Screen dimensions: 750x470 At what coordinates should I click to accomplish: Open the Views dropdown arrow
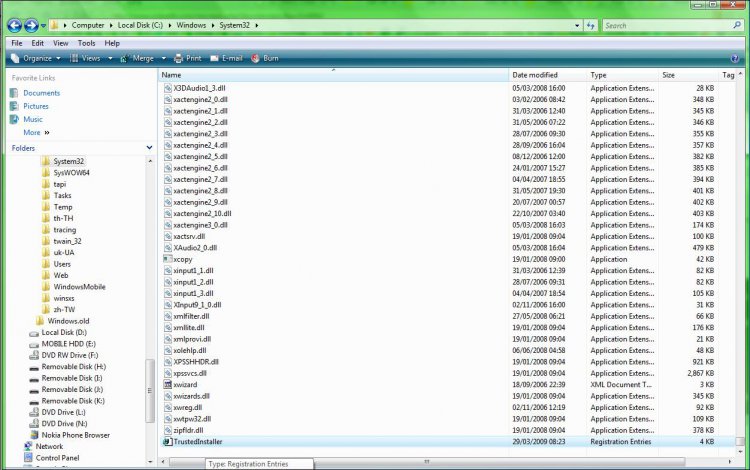point(110,58)
